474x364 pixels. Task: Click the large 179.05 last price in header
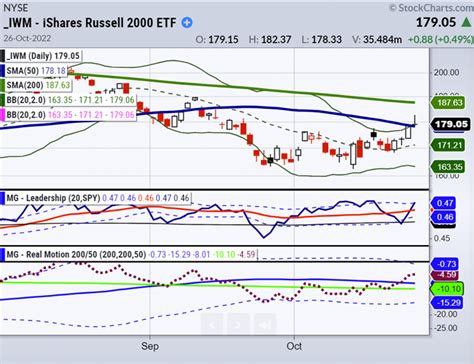pyautogui.click(x=436, y=22)
